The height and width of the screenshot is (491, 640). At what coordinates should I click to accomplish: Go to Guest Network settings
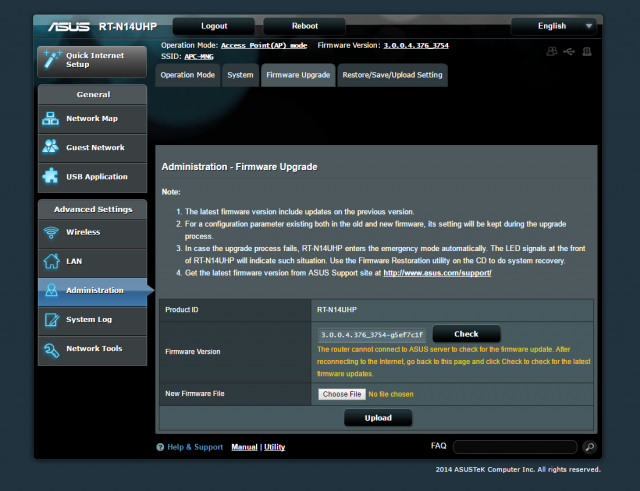[x=93, y=147]
